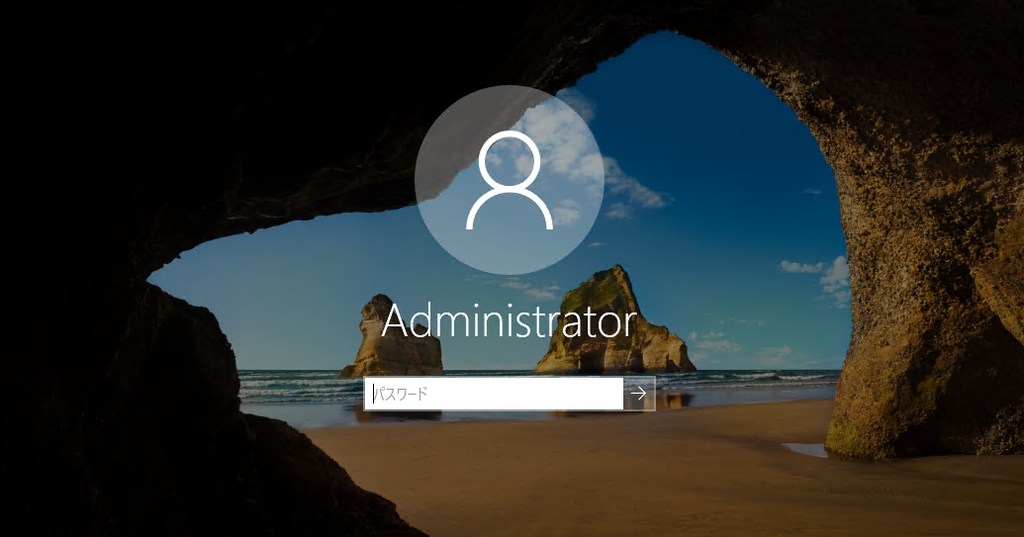1024x537 pixels.
Task: Submit password with the arrow button
Action: coord(639,393)
